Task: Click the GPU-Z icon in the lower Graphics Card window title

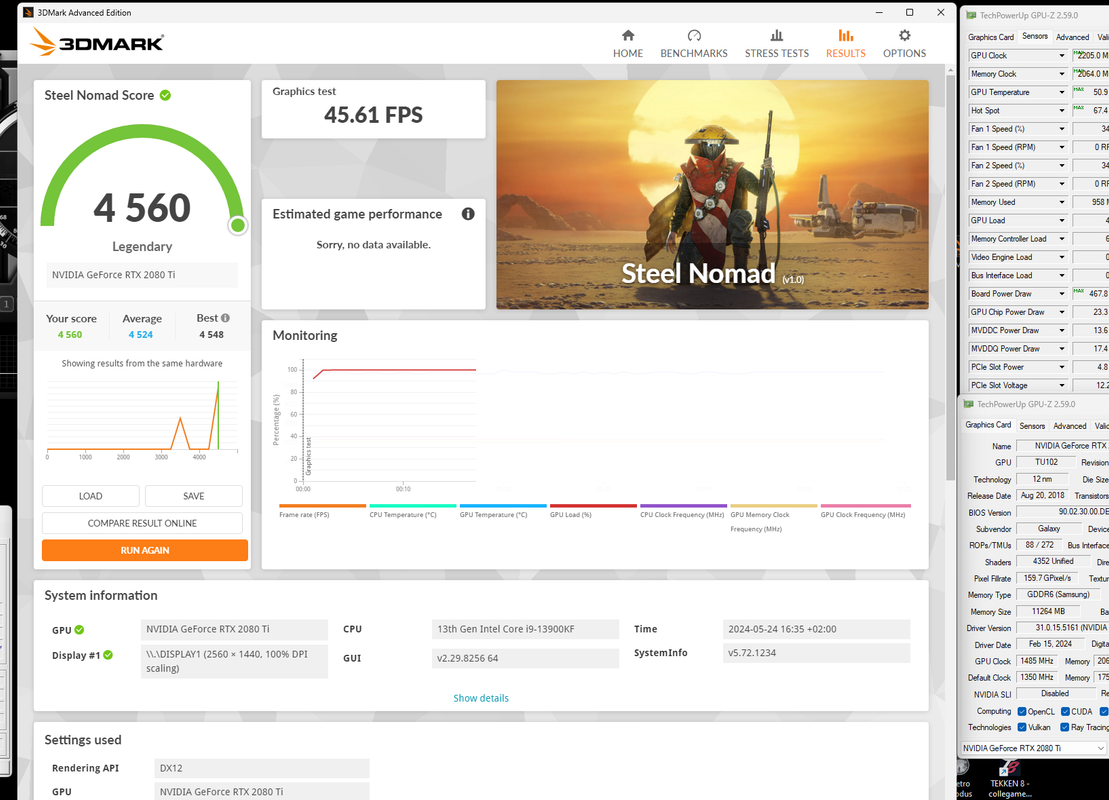Action: coord(969,404)
